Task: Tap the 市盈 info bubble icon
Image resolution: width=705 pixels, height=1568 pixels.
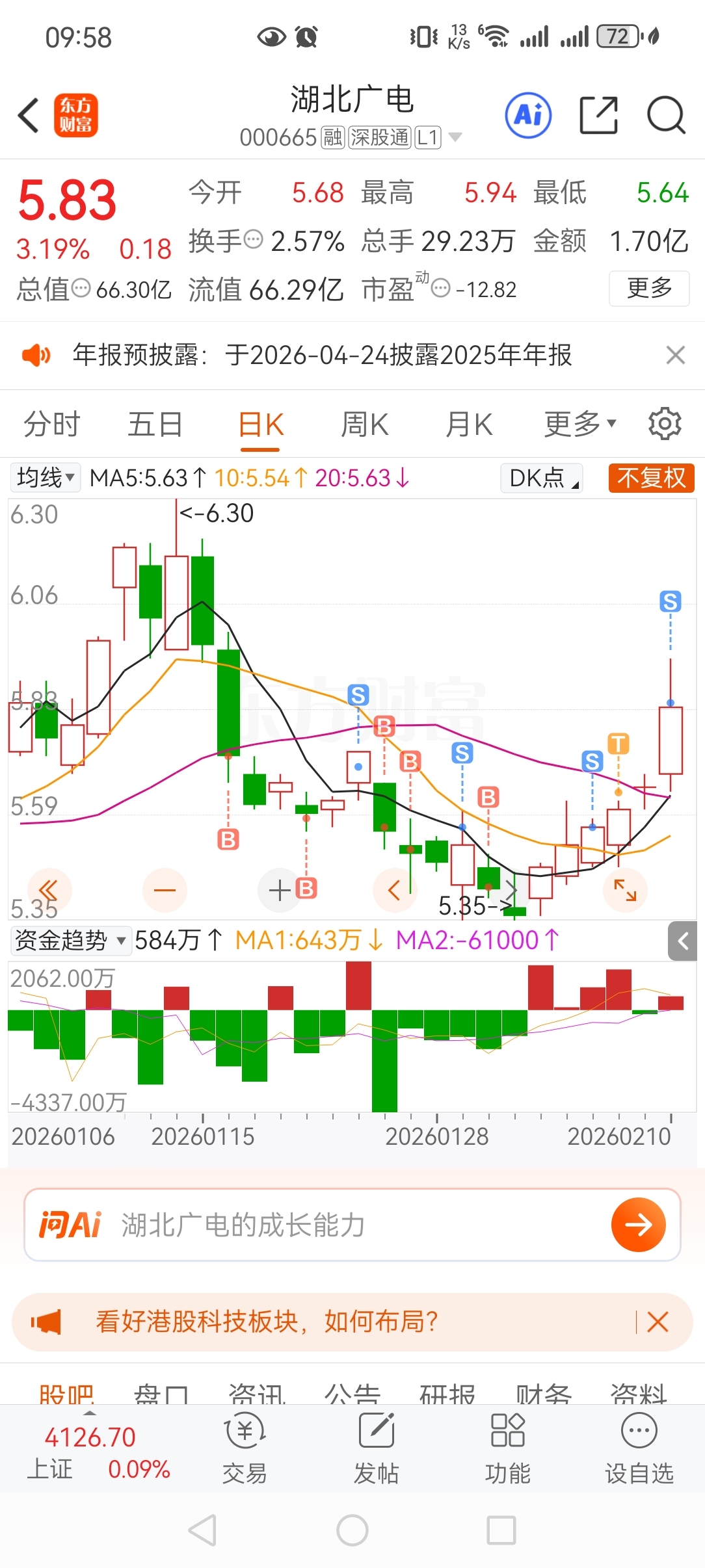Action: pyautogui.click(x=441, y=287)
